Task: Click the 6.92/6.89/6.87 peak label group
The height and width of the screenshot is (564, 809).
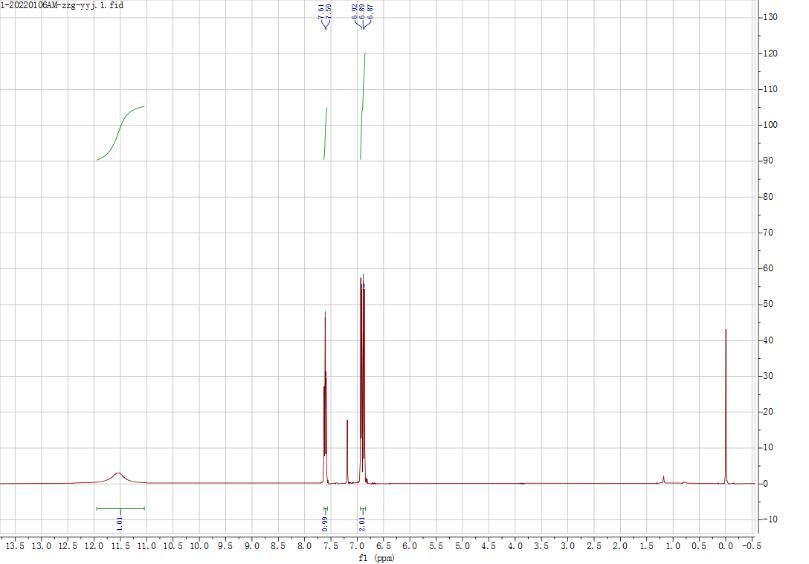Action: [x=362, y=15]
